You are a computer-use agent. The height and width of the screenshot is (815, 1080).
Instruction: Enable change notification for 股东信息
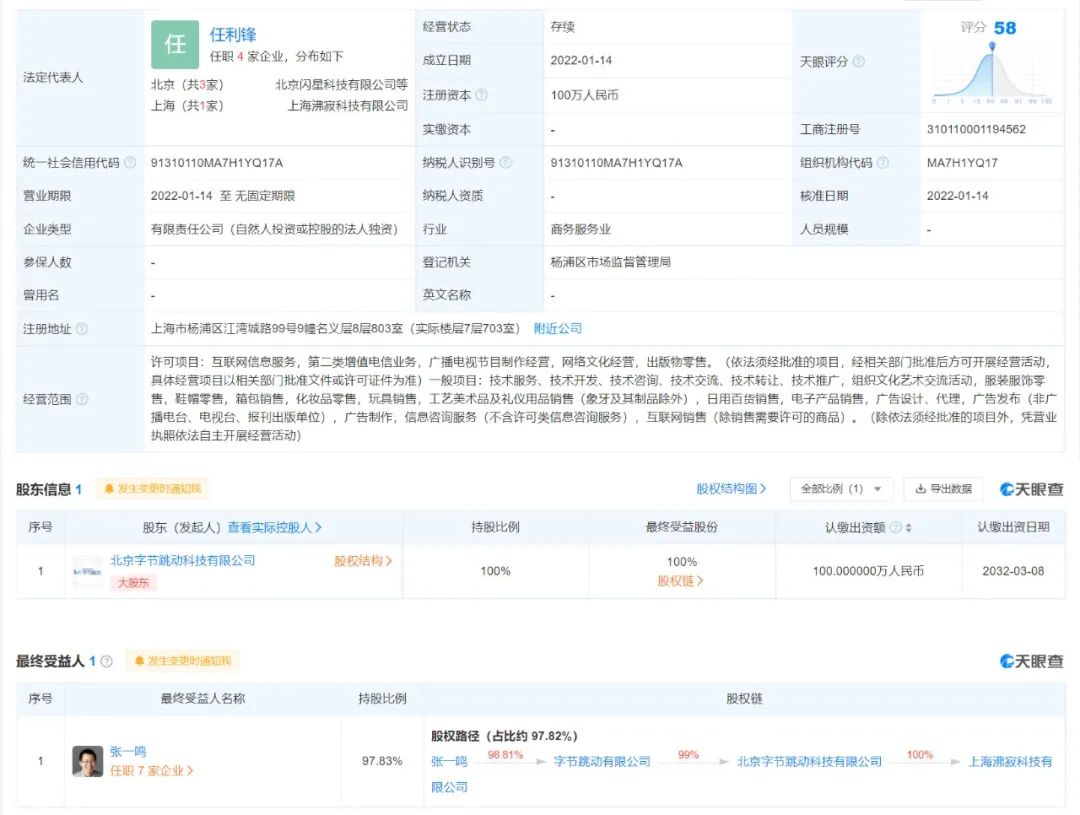(x=153, y=489)
